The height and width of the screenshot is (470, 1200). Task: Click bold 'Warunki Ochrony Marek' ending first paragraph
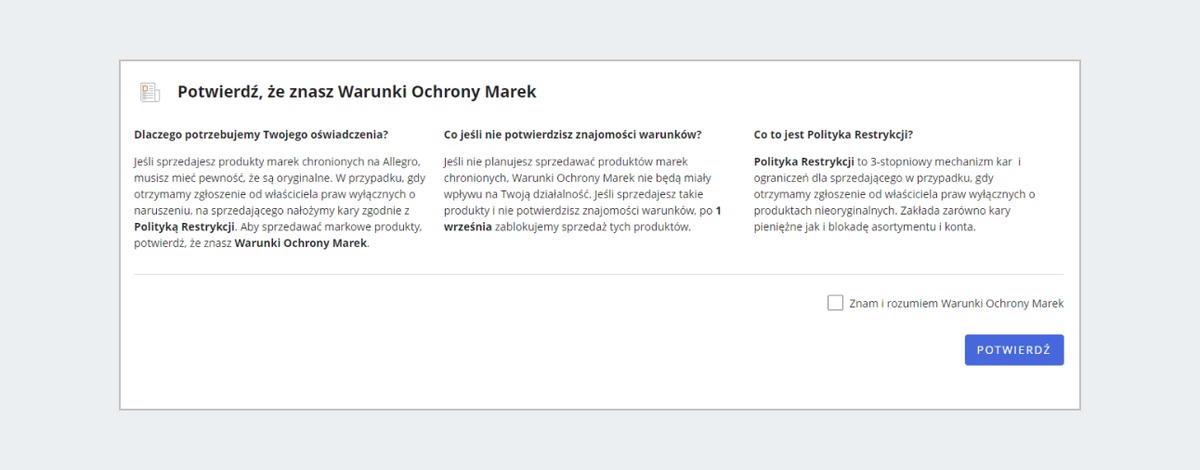[301, 243]
